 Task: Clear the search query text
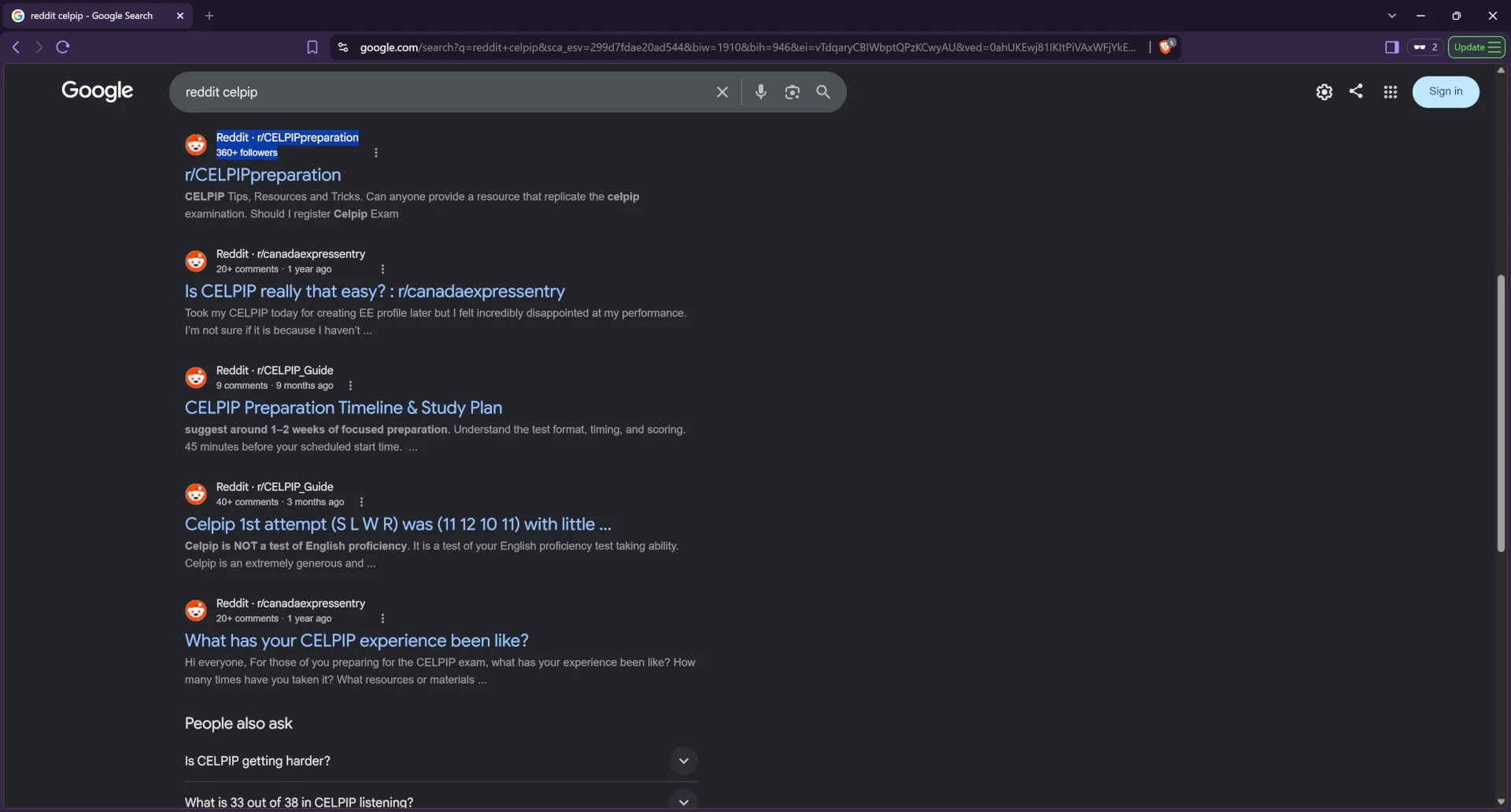(722, 92)
